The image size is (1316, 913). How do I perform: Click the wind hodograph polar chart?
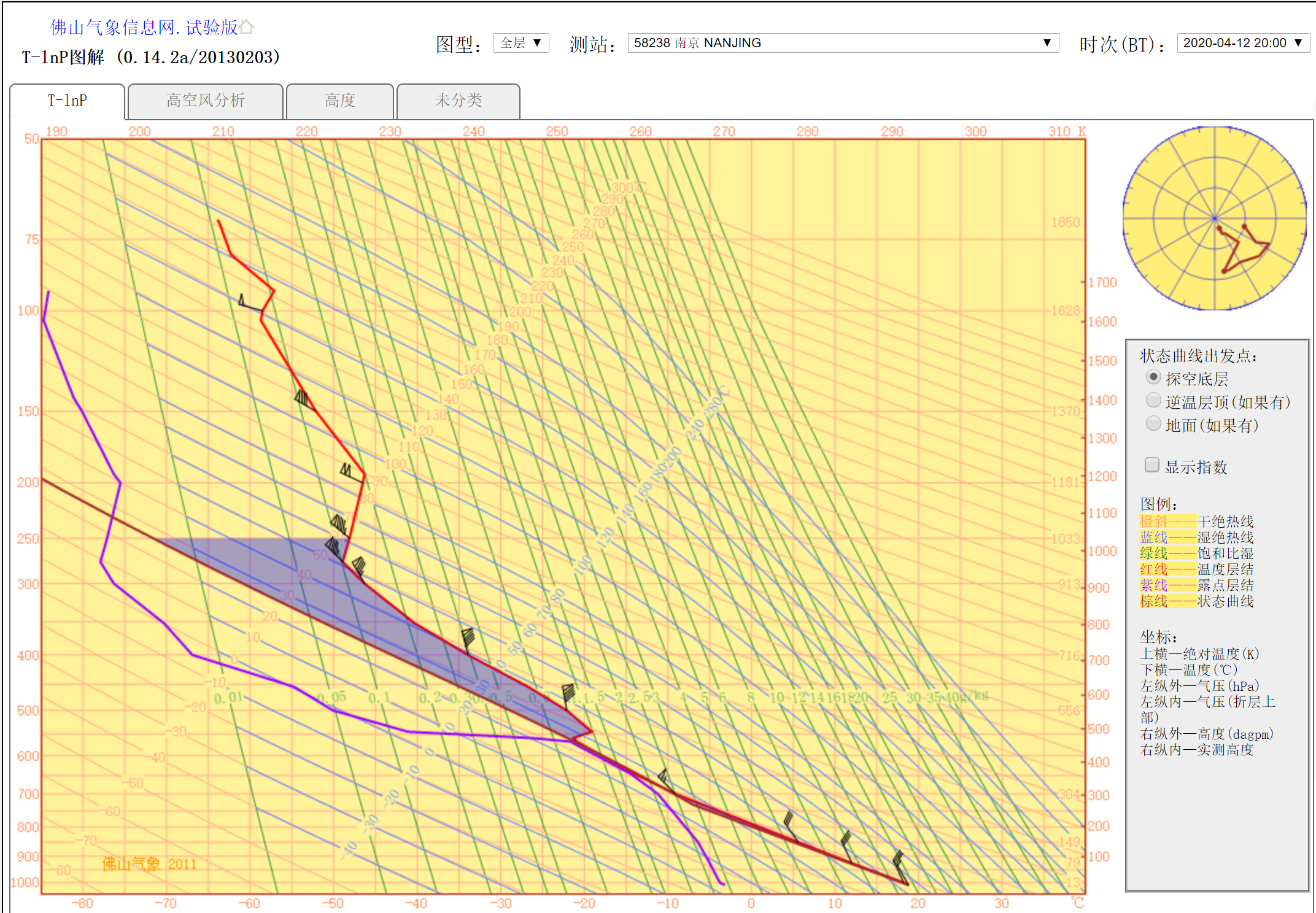click(x=1214, y=218)
